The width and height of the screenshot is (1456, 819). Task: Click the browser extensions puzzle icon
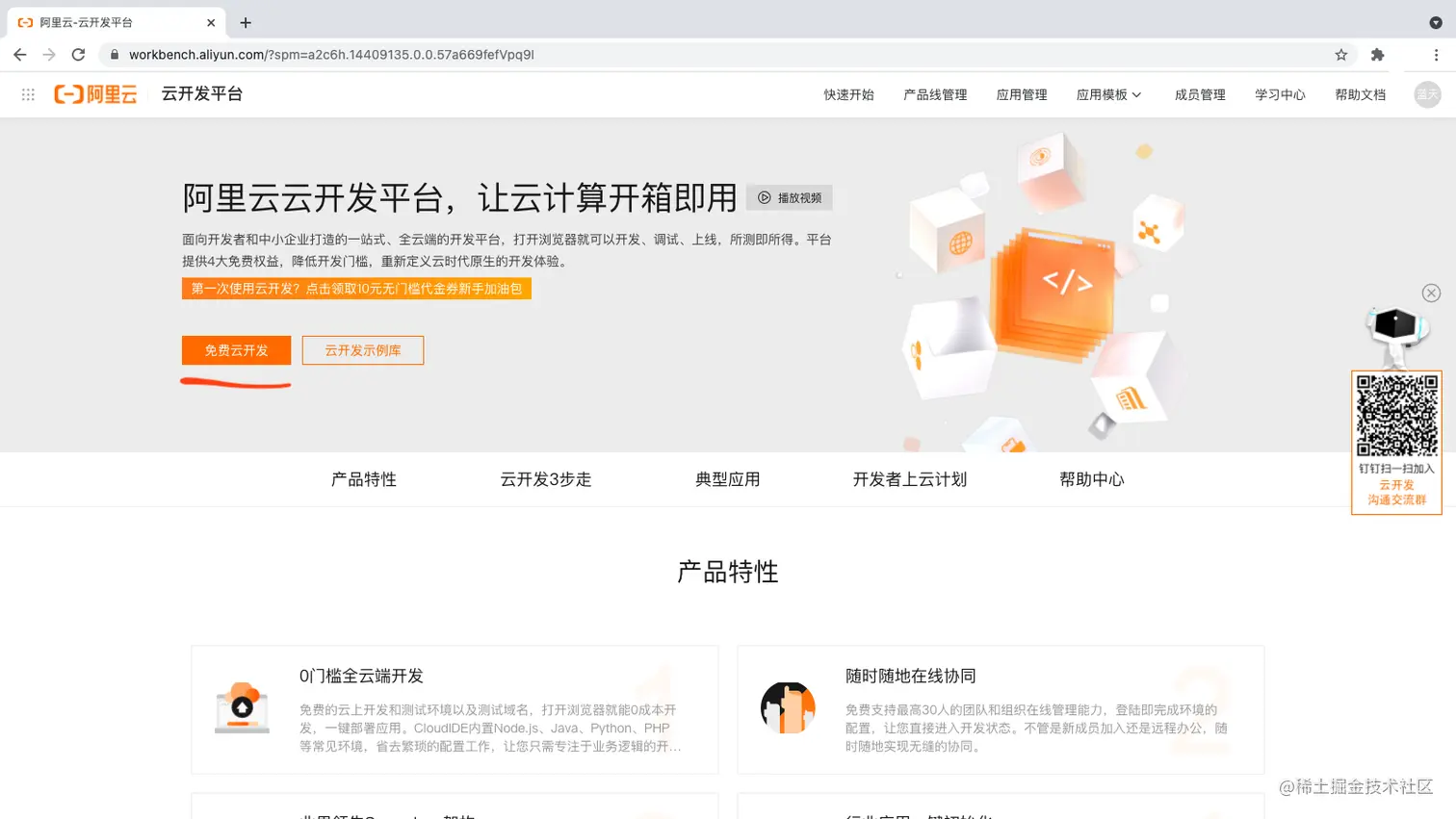point(1377,55)
